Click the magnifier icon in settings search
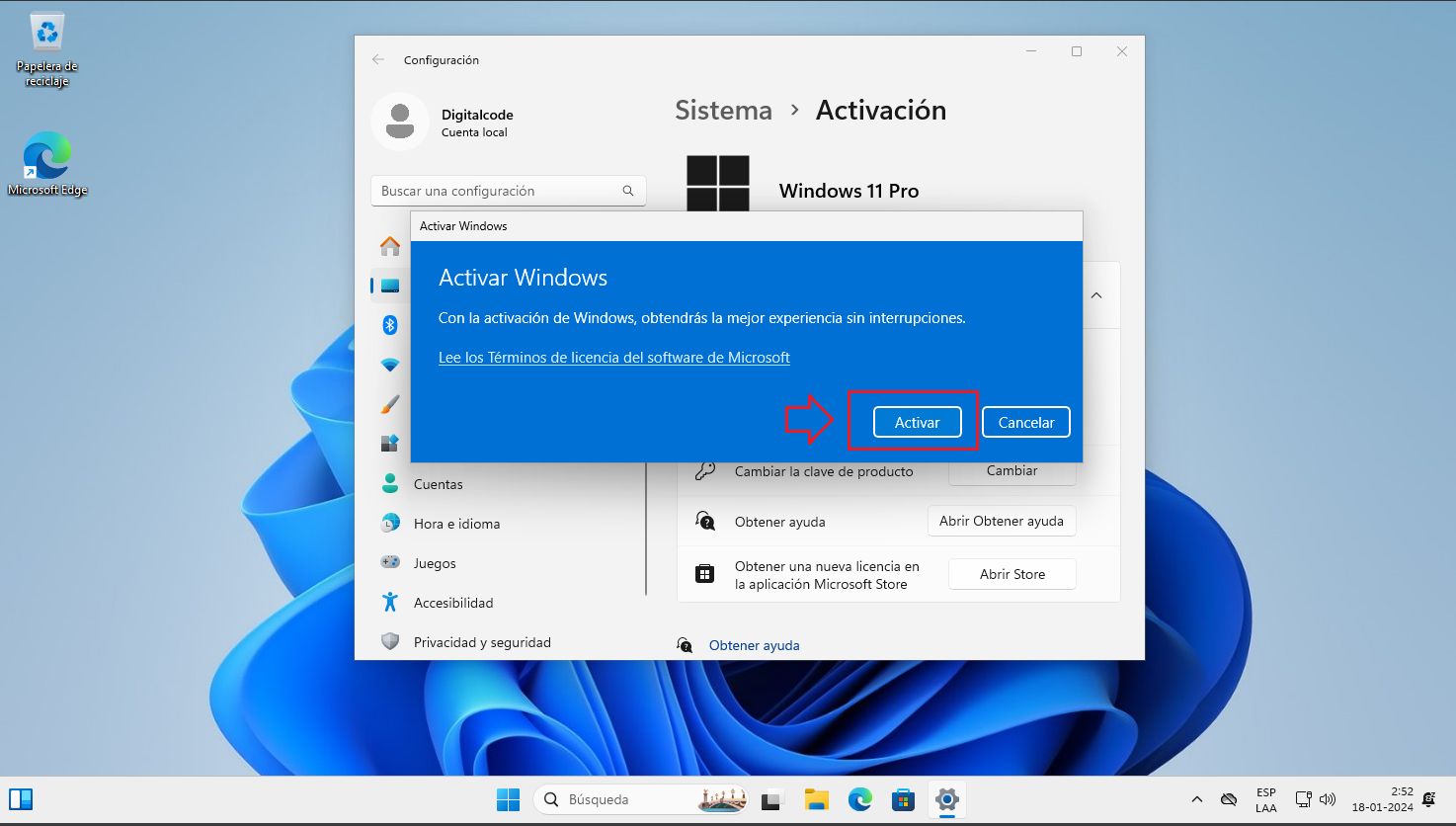 click(628, 191)
